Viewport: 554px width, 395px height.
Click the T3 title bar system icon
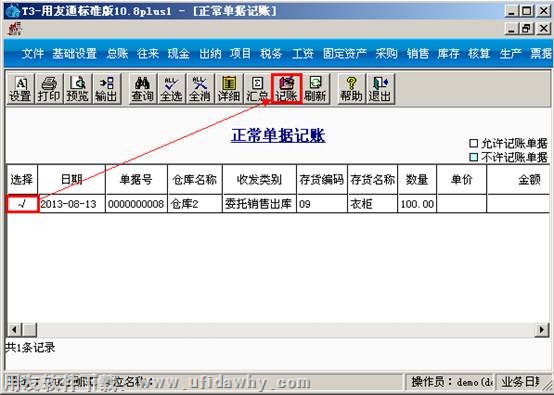coord(13,11)
